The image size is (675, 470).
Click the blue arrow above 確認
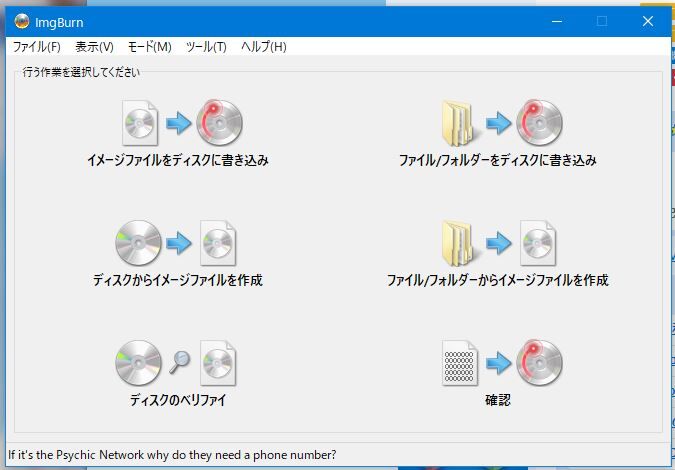pos(499,364)
